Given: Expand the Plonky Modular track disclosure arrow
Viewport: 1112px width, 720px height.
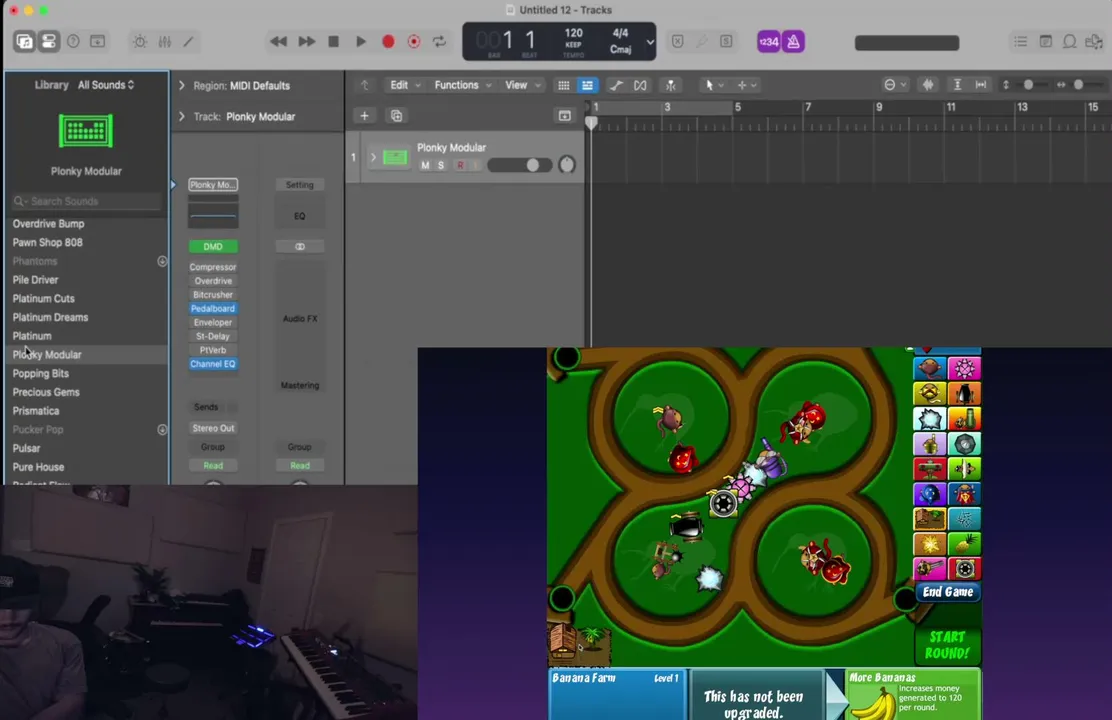Looking at the screenshot, I should pyautogui.click(x=373, y=157).
